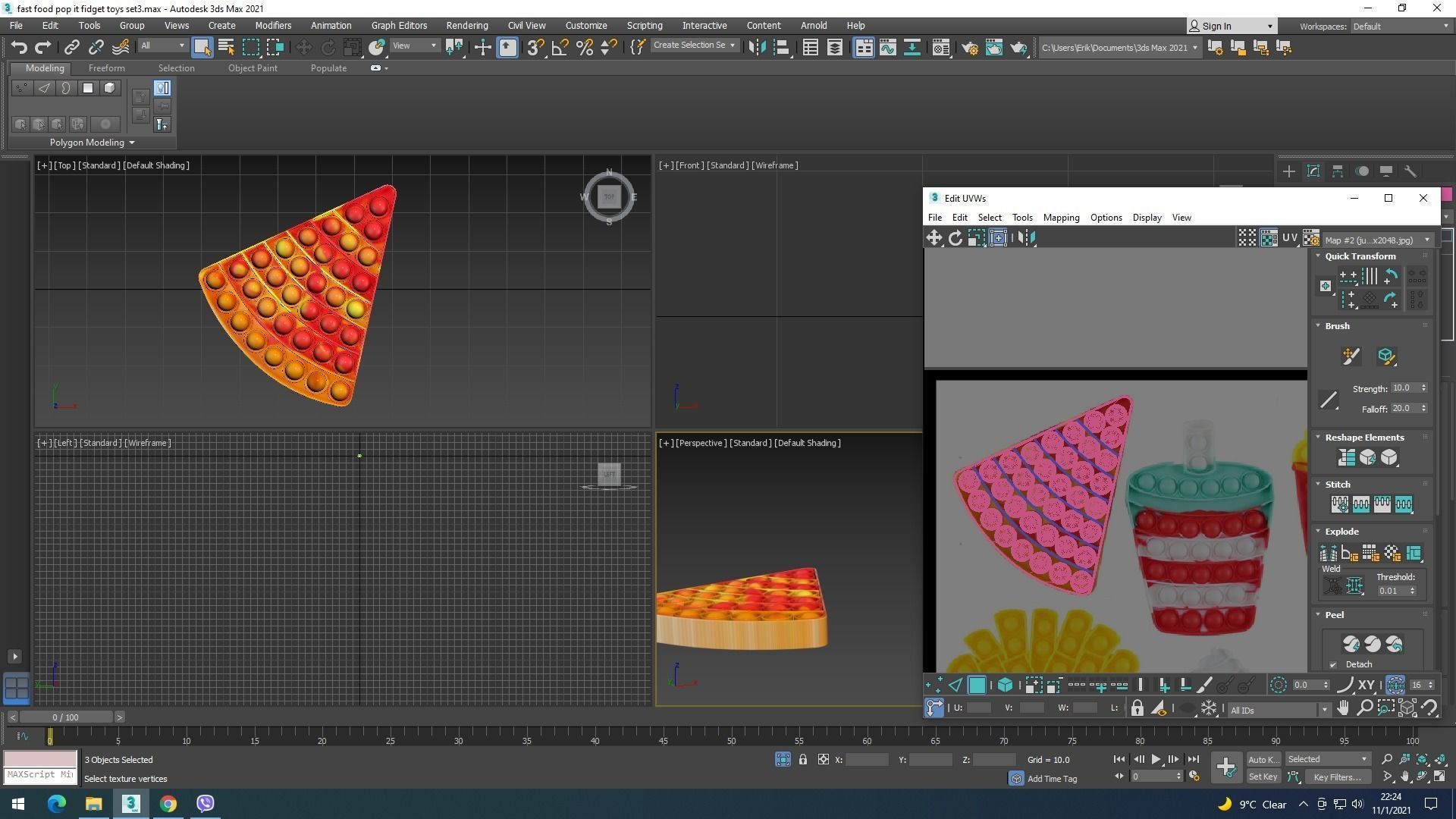Click the Set Key button
Viewport: 1456px width, 819px height.
[x=1263, y=777]
